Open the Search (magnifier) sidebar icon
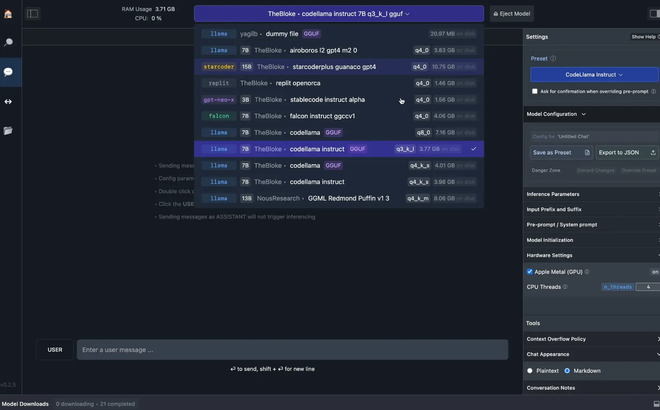660x410 pixels. click(8, 42)
